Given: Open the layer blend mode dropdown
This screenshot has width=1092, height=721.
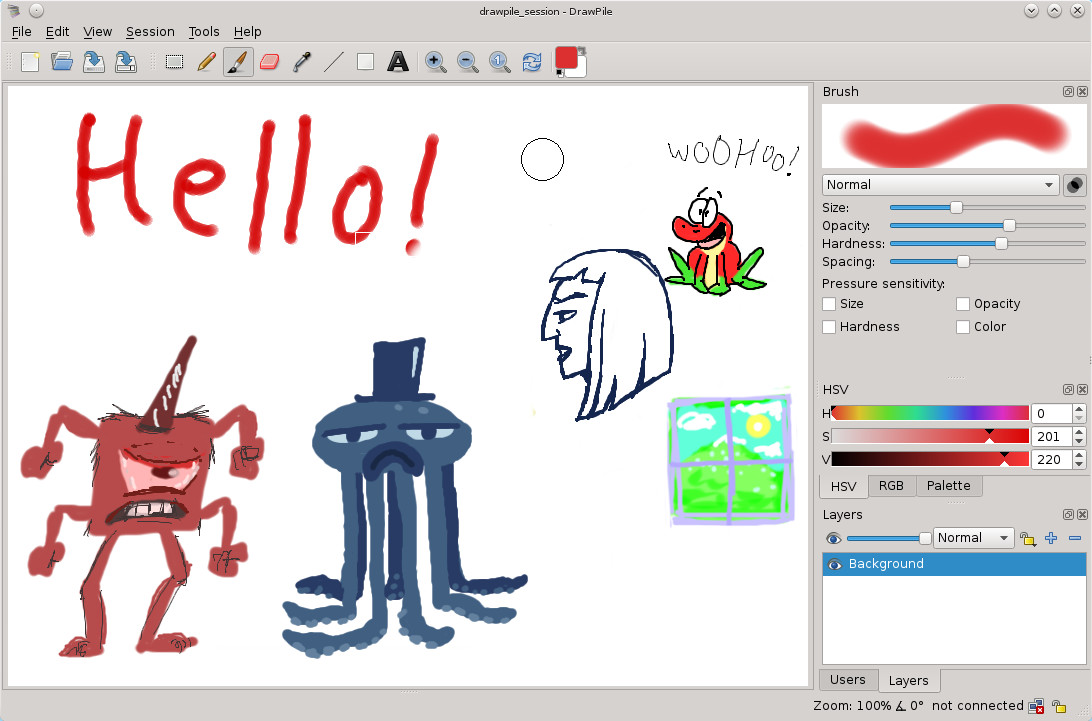Looking at the screenshot, I should pyautogui.click(x=973, y=538).
